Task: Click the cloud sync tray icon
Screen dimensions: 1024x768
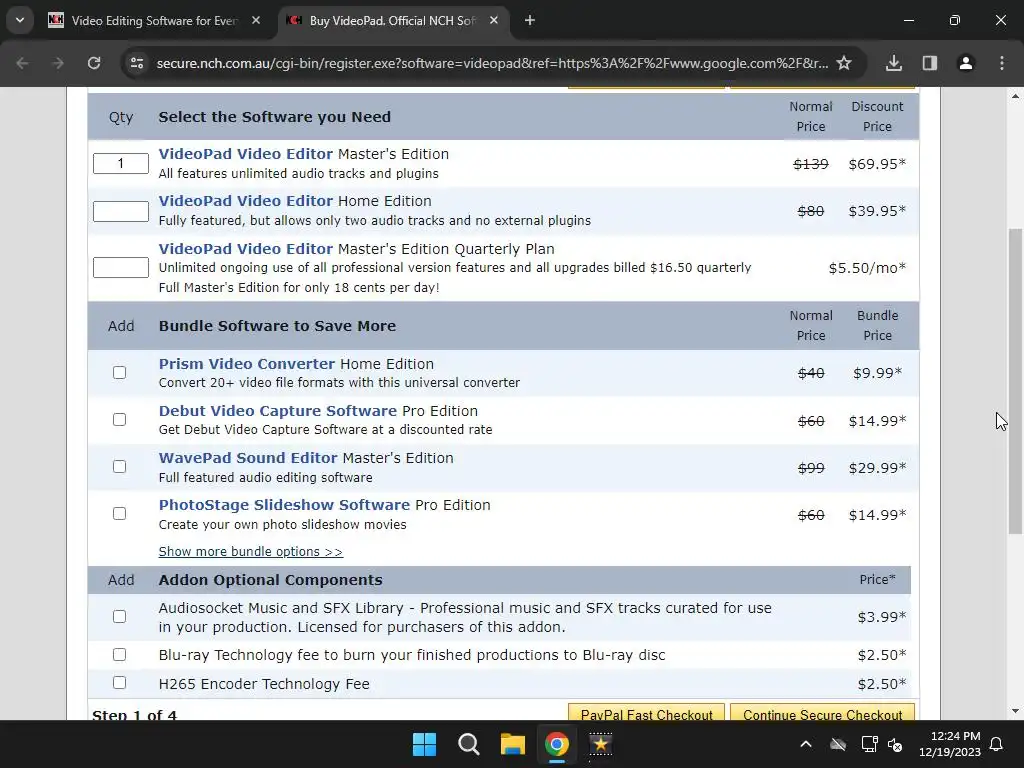Action: click(838, 744)
